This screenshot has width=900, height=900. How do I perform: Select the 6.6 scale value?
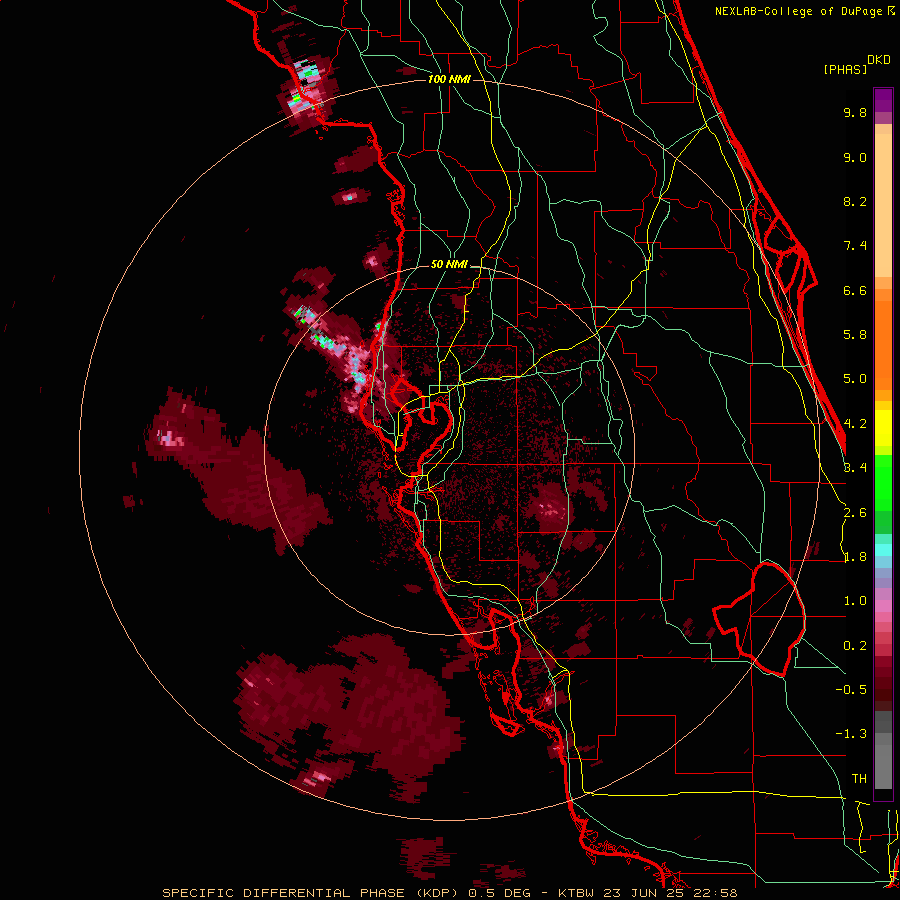855,290
